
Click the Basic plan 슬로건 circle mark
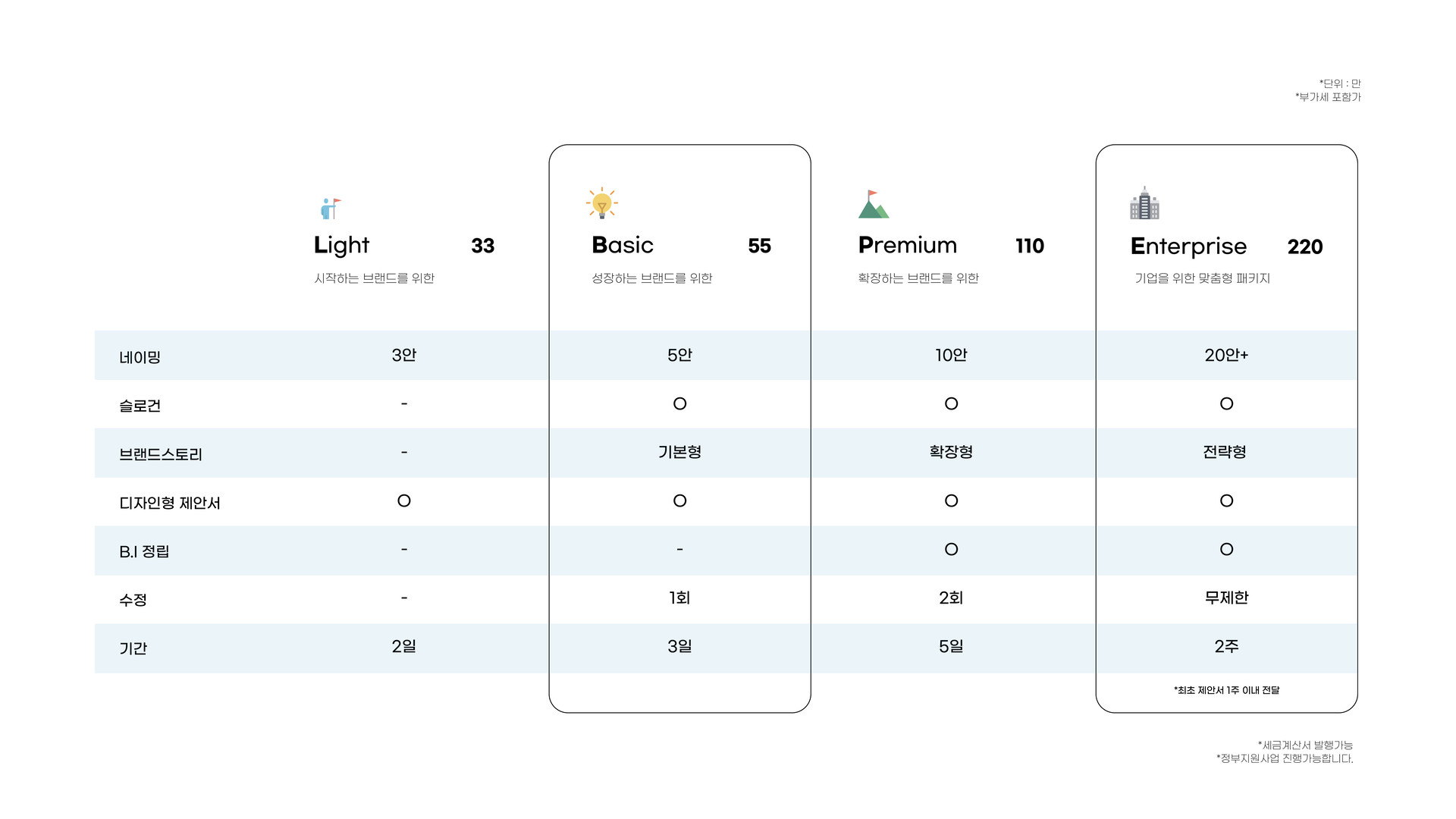coord(680,404)
